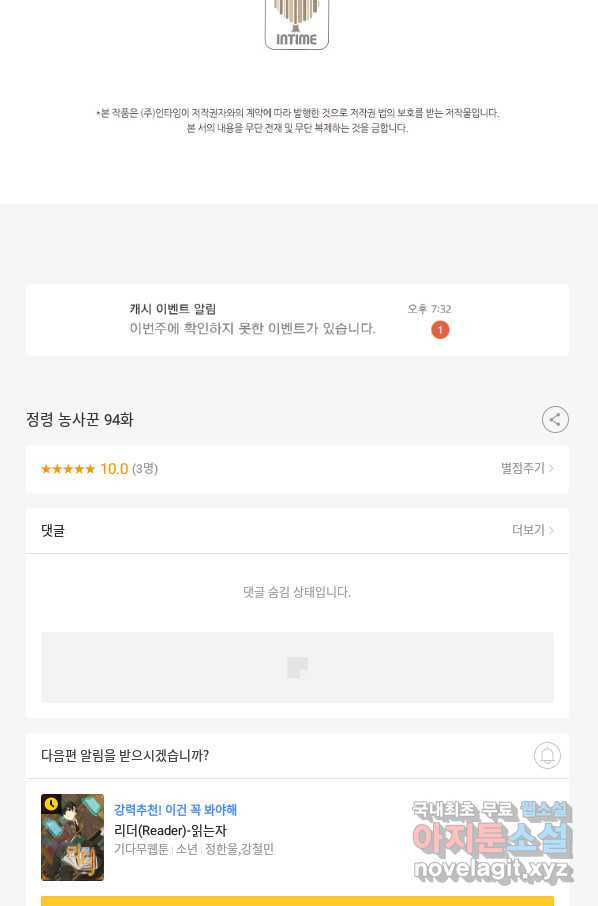Tap the yellow bar at page bottom
598x906 pixels.
[298, 901]
